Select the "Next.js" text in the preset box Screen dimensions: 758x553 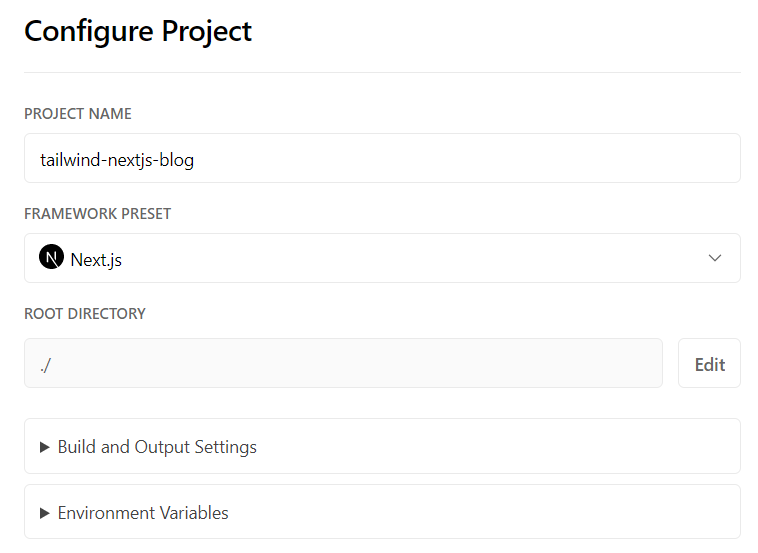coord(96,260)
